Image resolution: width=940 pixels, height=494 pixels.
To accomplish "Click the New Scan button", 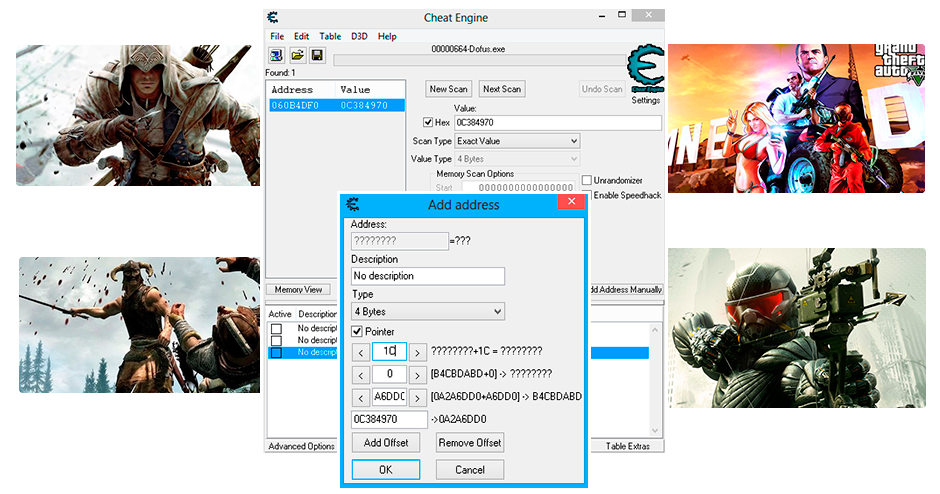I will click(x=448, y=89).
